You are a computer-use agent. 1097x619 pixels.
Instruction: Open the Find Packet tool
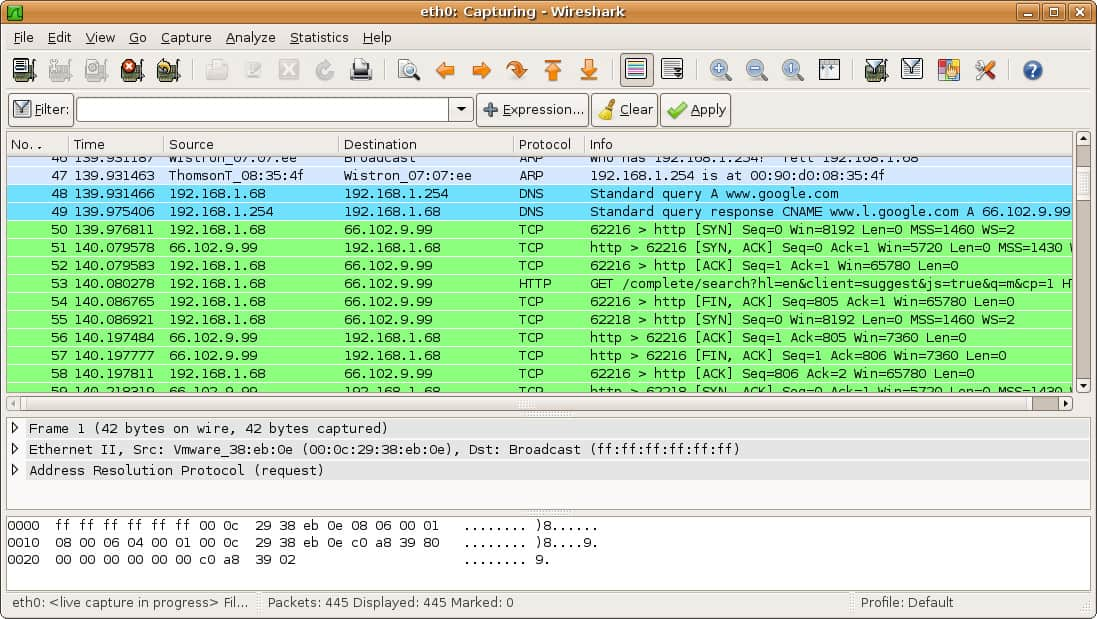point(410,70)
